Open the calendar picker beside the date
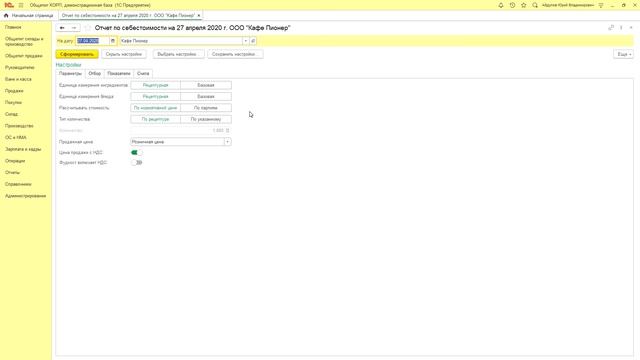640x360 pixels. coord(113,41)
